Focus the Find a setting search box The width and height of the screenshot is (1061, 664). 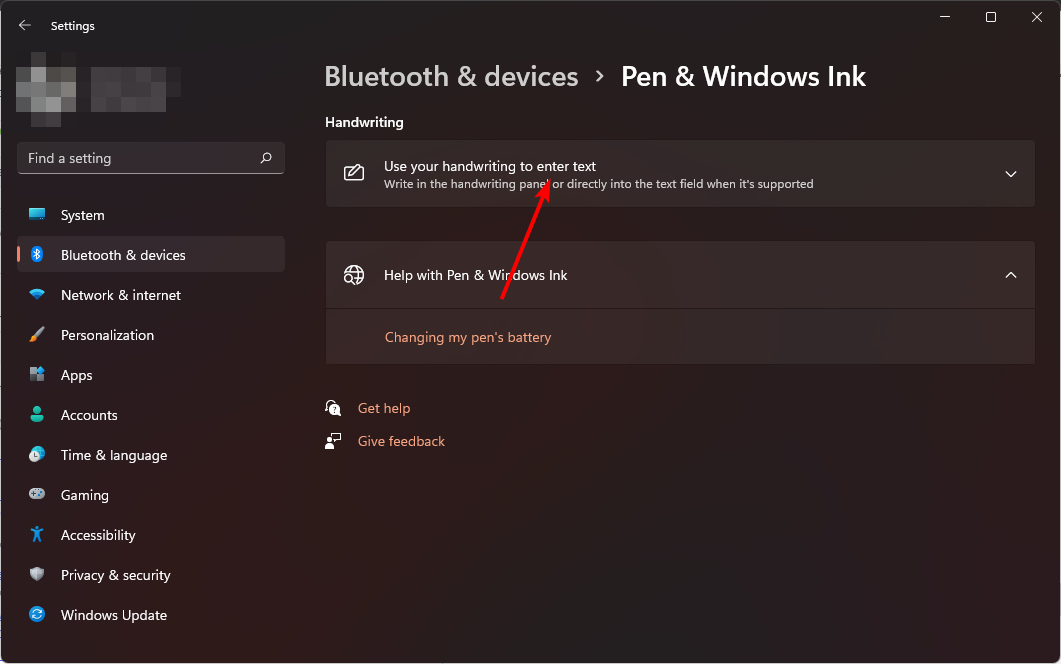pos(138,158)
